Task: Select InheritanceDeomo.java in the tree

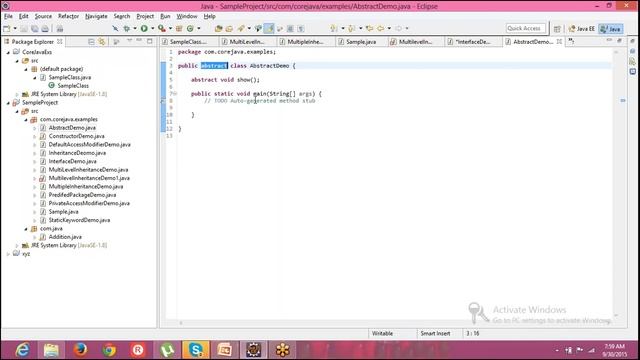Action: click(x=77, y=153)
